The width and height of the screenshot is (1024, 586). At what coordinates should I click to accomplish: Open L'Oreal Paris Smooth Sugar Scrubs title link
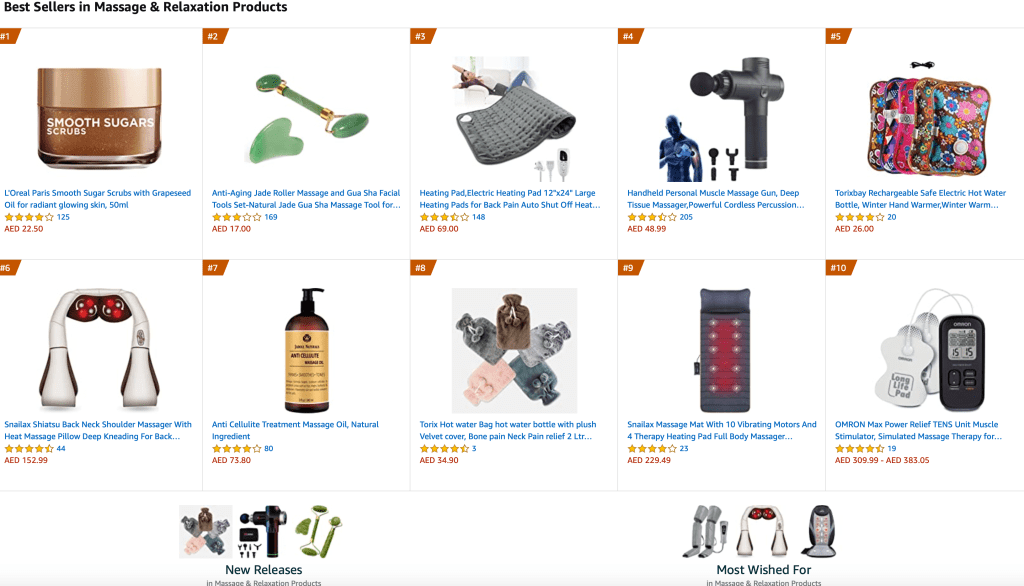pos(98,199)
